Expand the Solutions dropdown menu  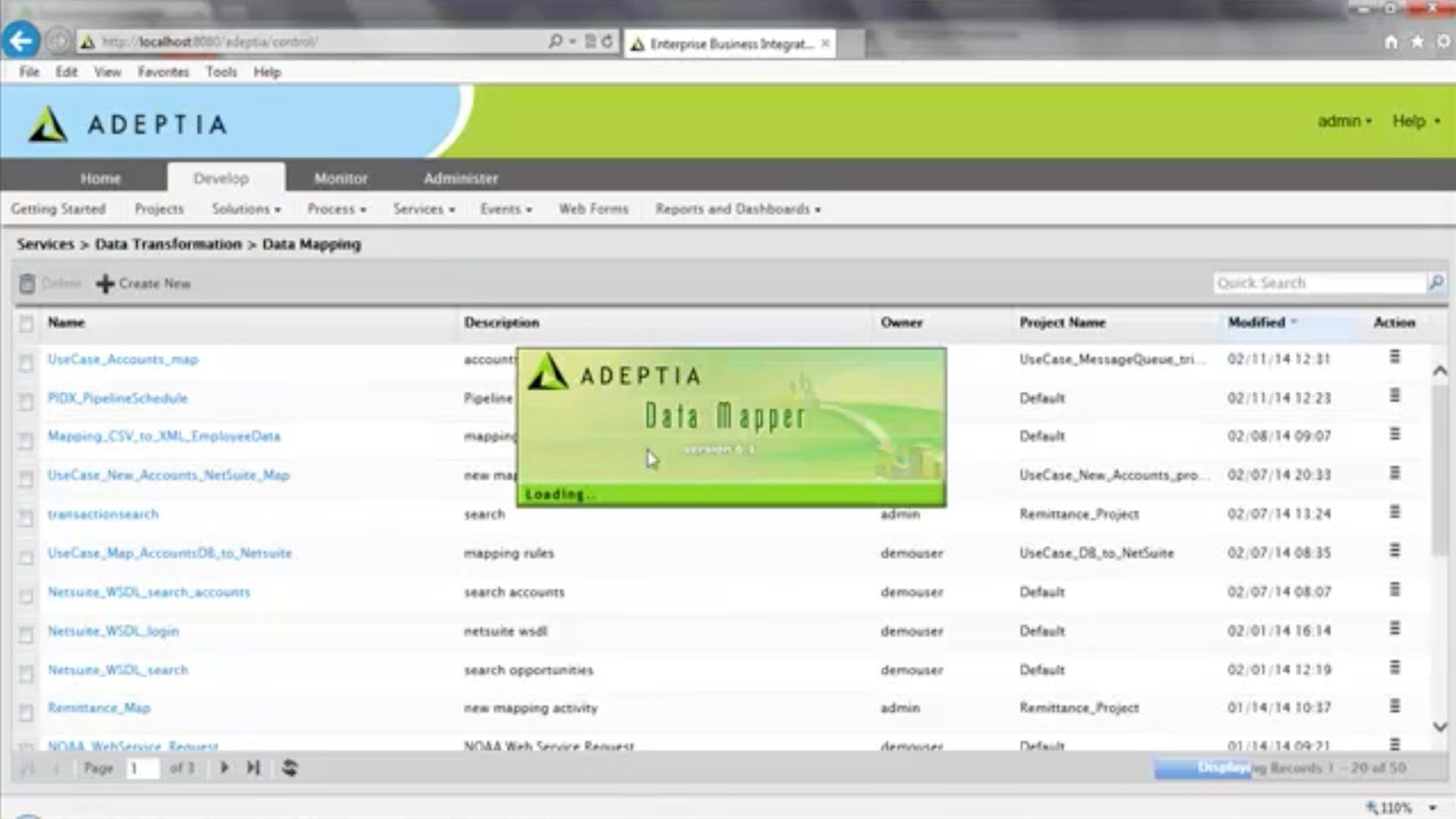point(246,209)
